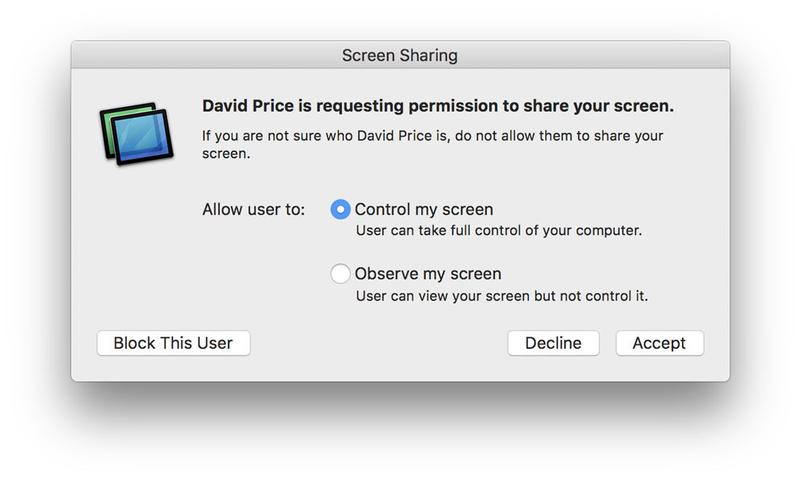
Task: Click the "If you are not sure" warning text
Action: point(433,144)
